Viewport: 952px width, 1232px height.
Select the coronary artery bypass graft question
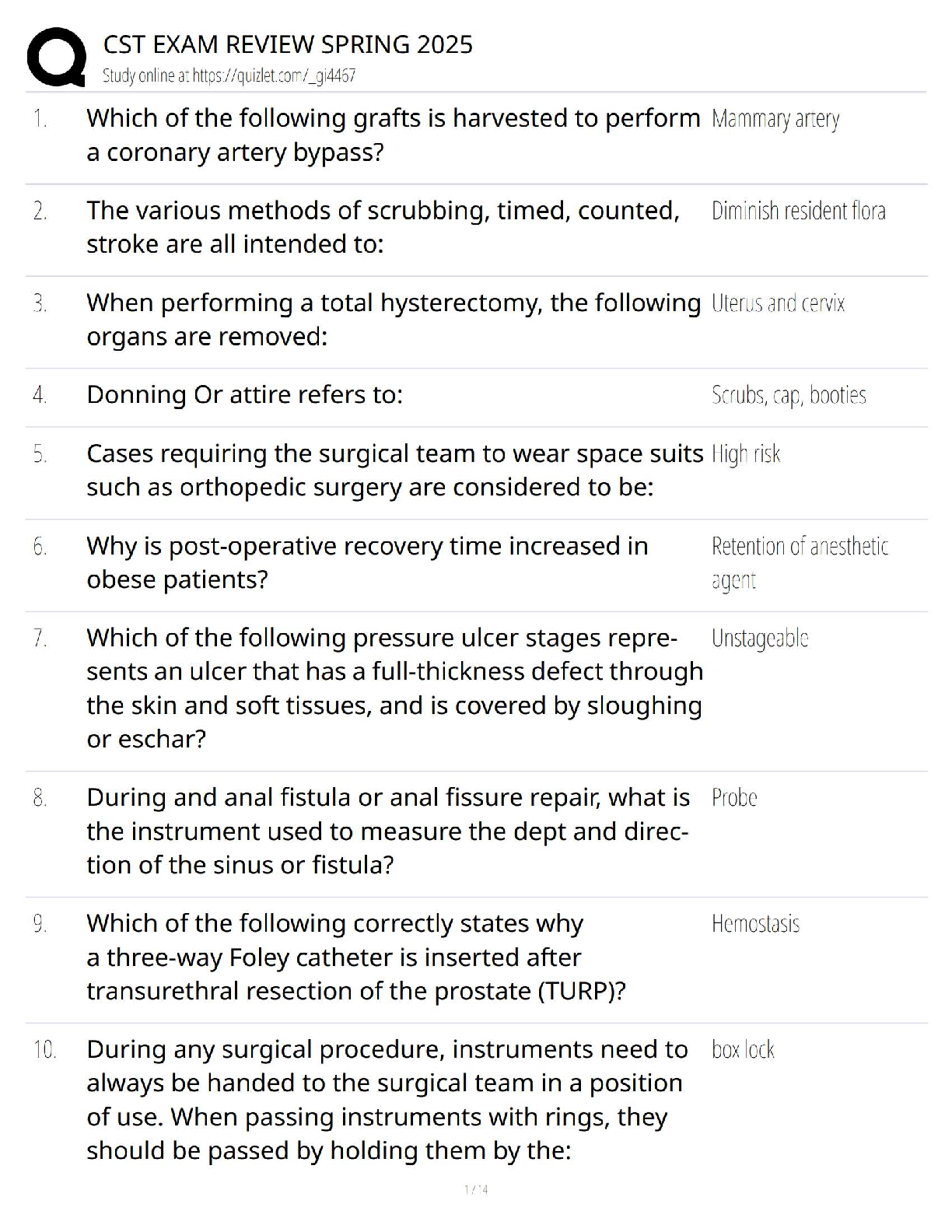coord(393,135)
